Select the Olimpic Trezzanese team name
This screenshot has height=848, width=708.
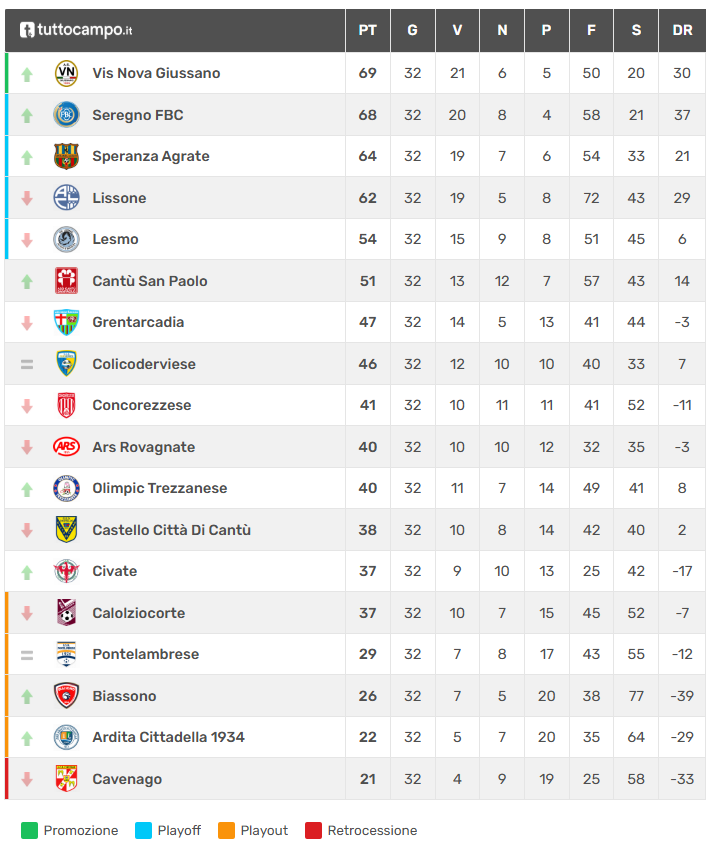pos(159,488)
